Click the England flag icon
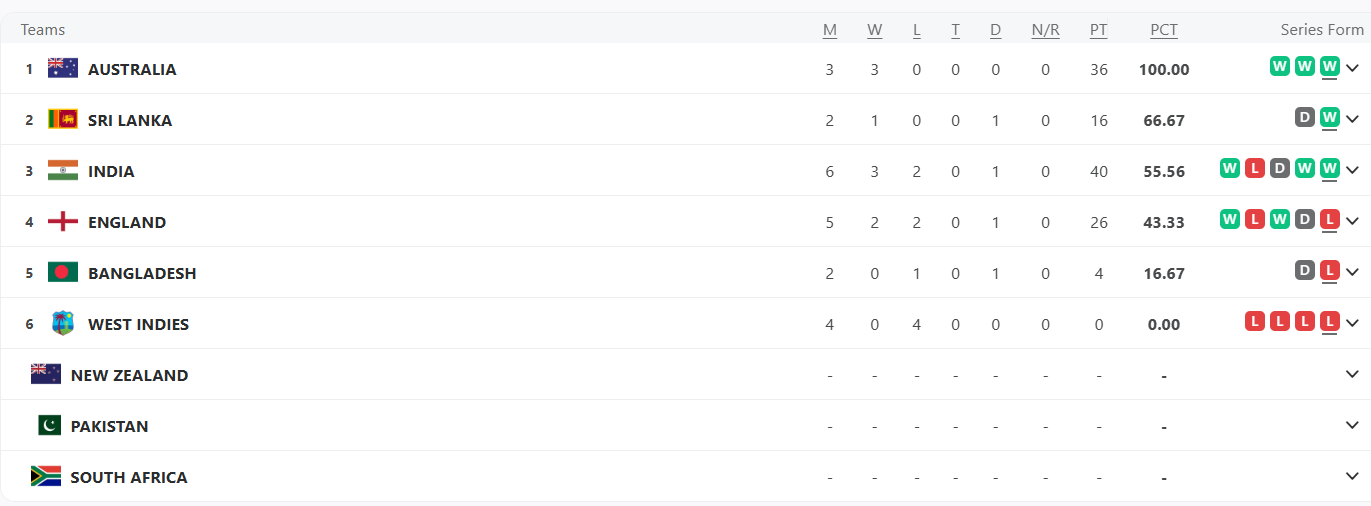This screenshot has width=1371, height=506. [63, 222]
